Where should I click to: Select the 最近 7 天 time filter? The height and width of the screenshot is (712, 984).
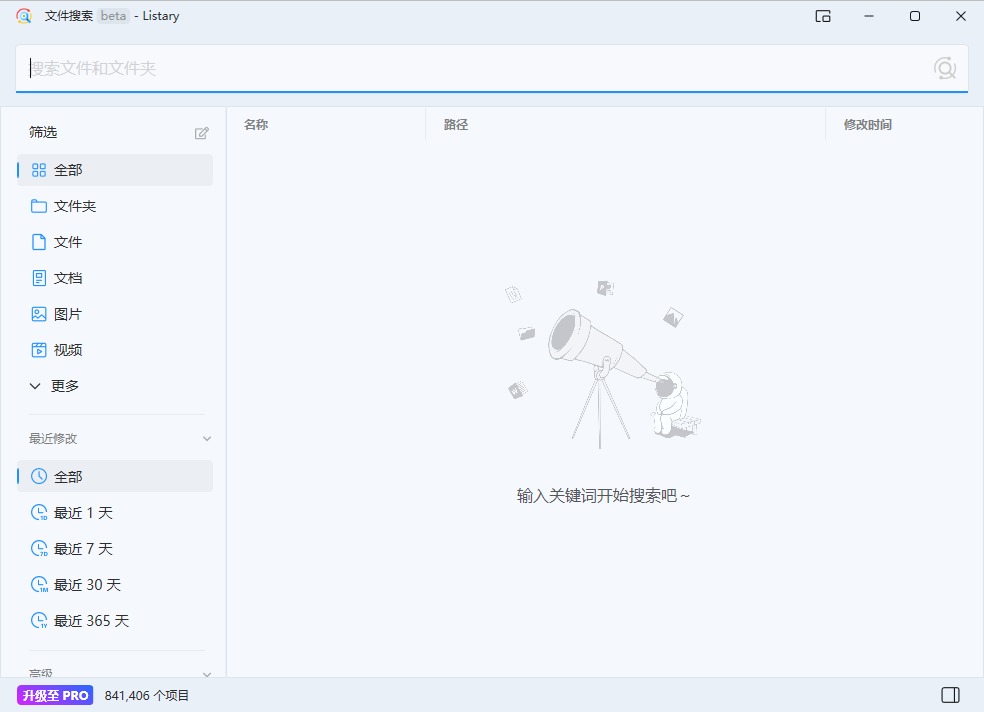(80, 548)
